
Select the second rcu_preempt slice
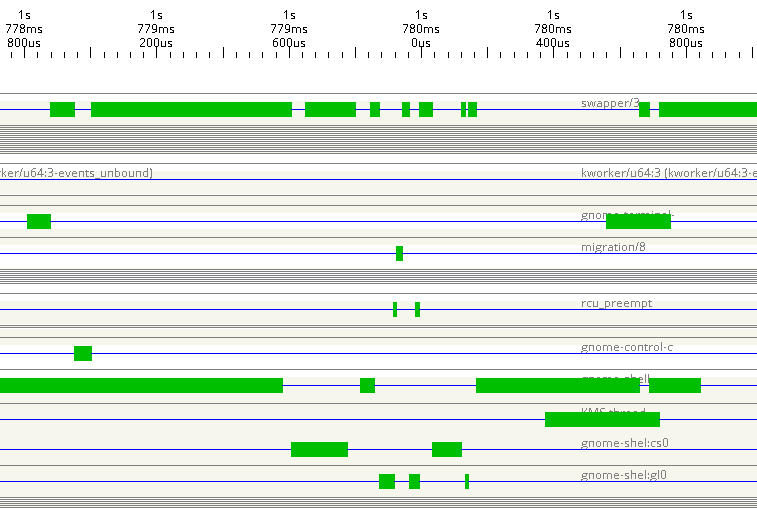coord(417,309)
